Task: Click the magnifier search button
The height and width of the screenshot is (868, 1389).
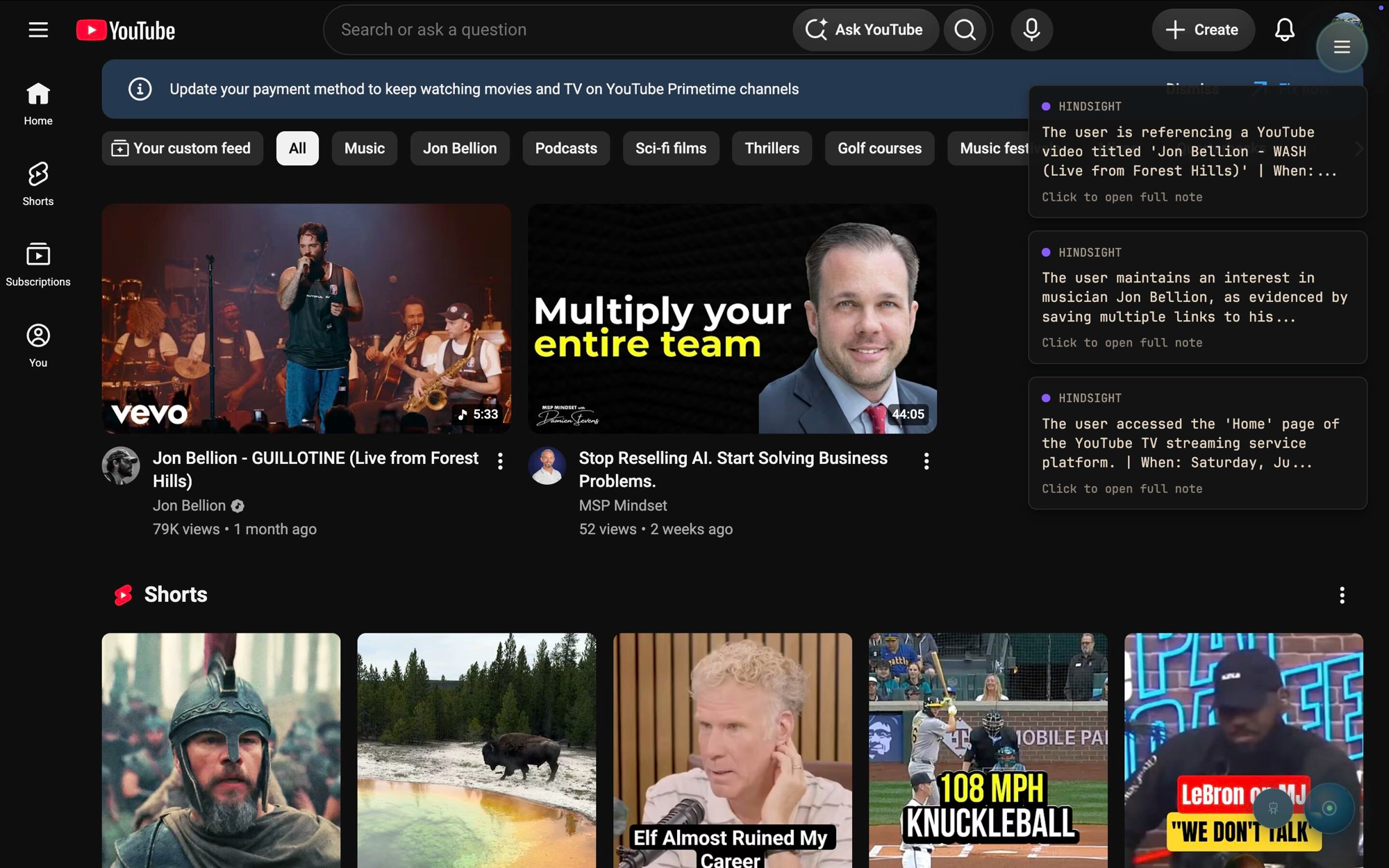Action: 965,30
